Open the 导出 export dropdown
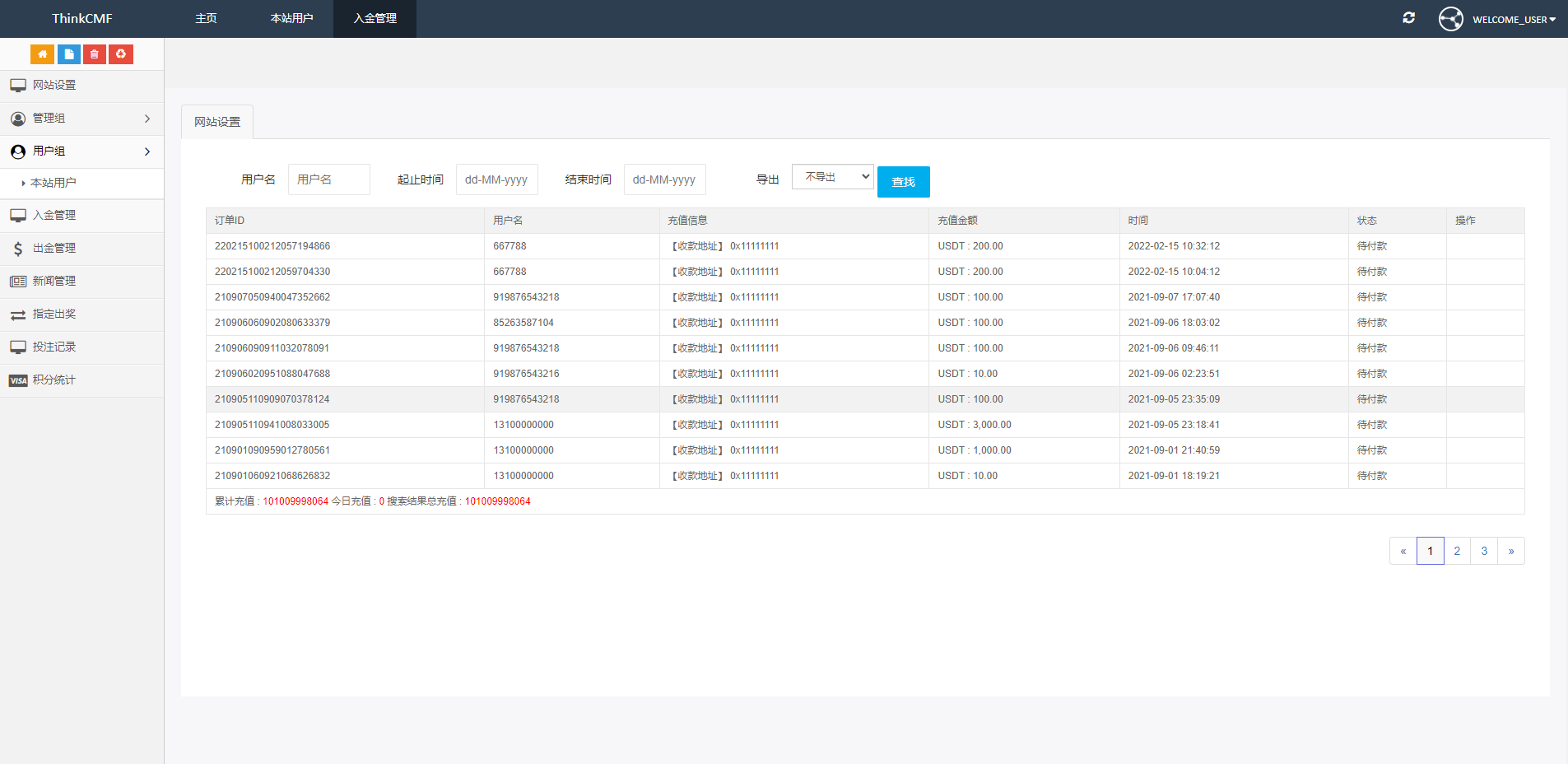Viewport: 1568px width, 764px height. pyautogui.click(x=832, y=177)
